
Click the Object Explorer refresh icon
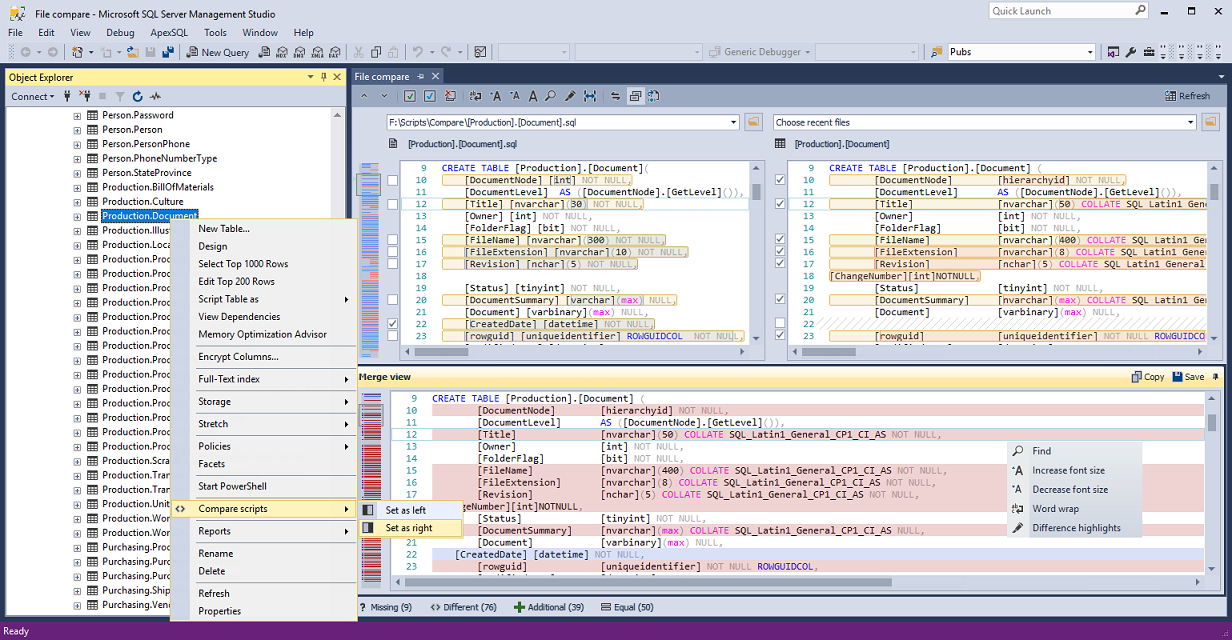137,97
